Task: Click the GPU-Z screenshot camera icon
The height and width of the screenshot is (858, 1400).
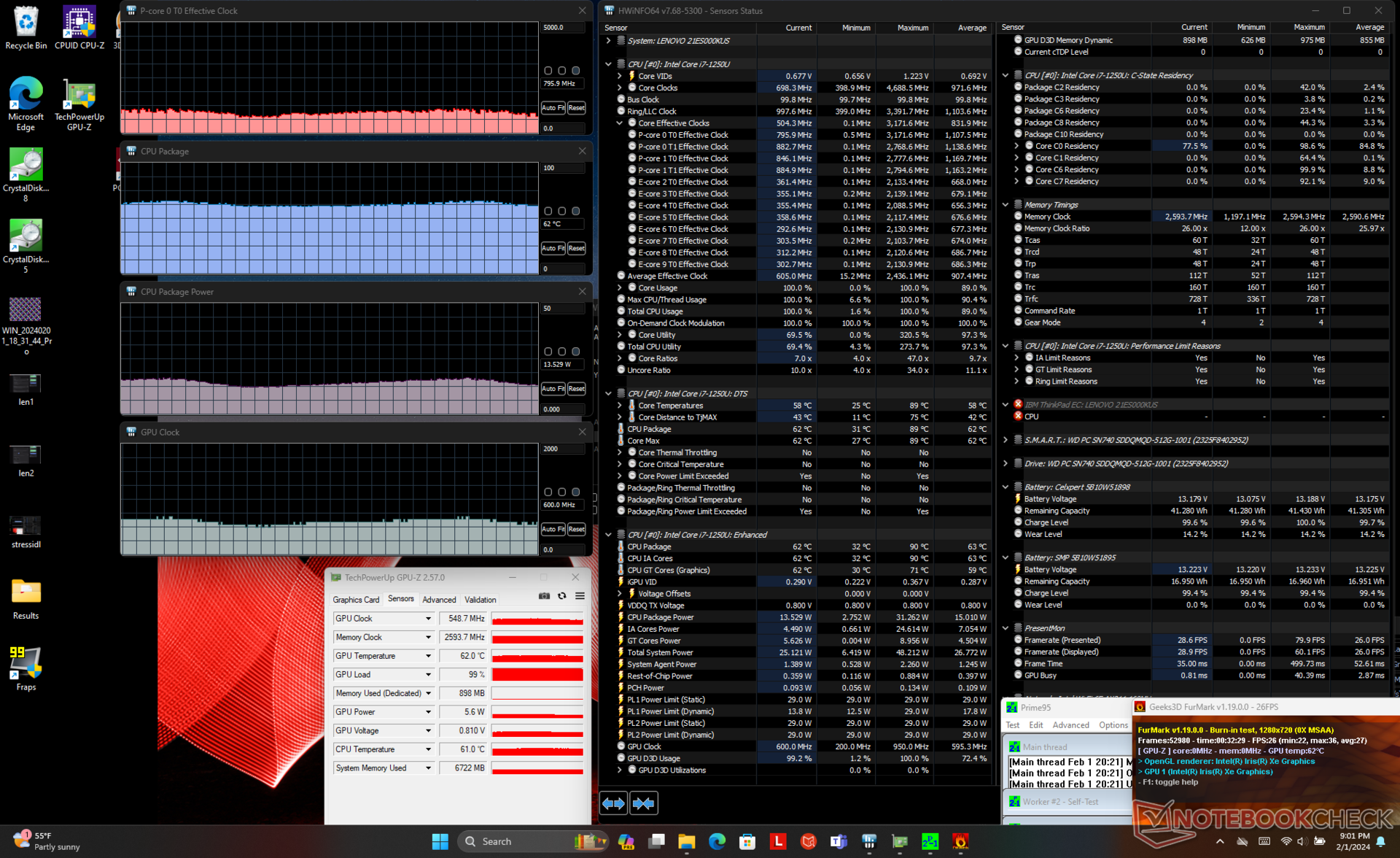Action: pos(544,596)
